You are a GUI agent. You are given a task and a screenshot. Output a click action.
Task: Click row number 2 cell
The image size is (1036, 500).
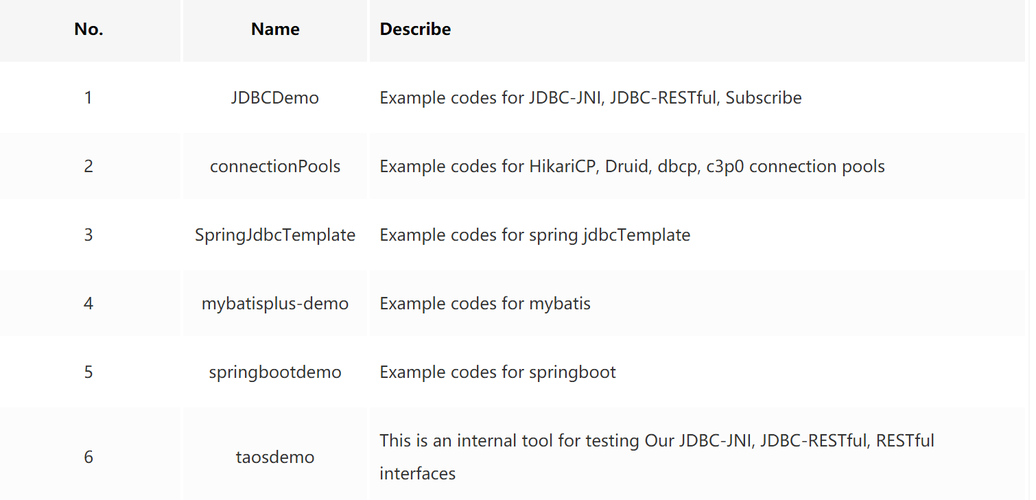(x=89, y=166)
